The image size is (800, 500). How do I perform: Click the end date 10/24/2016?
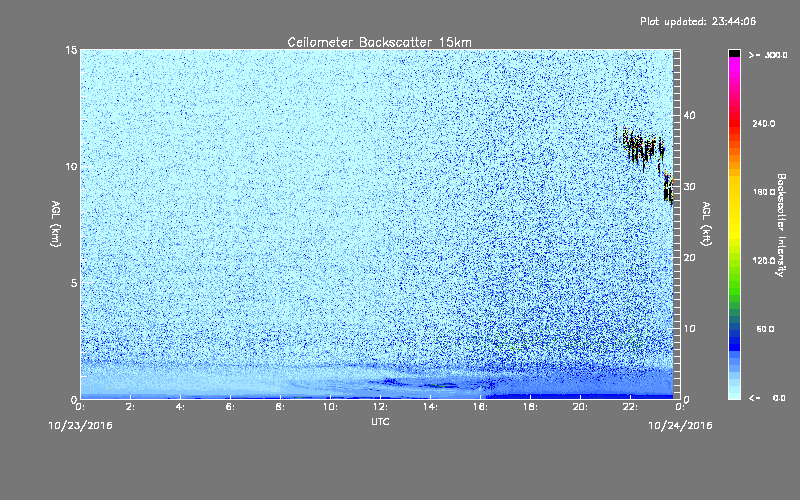tap(680, 425)
